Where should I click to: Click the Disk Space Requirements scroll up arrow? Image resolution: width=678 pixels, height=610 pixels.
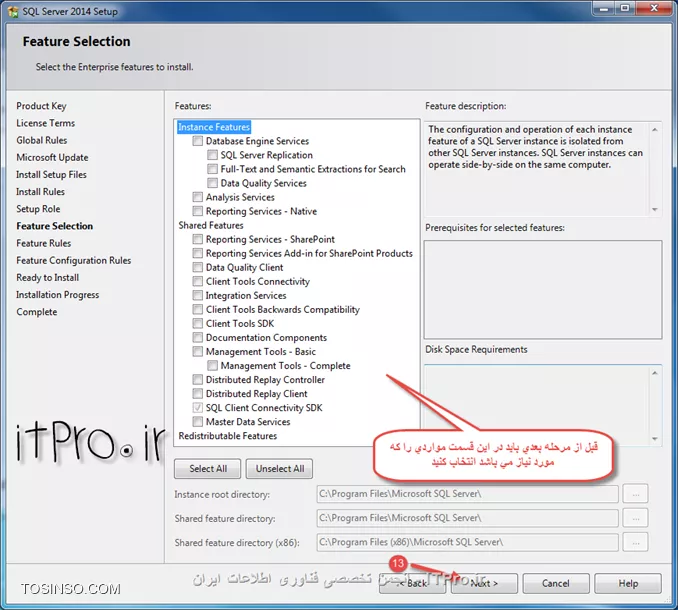(x=655, y=373)
